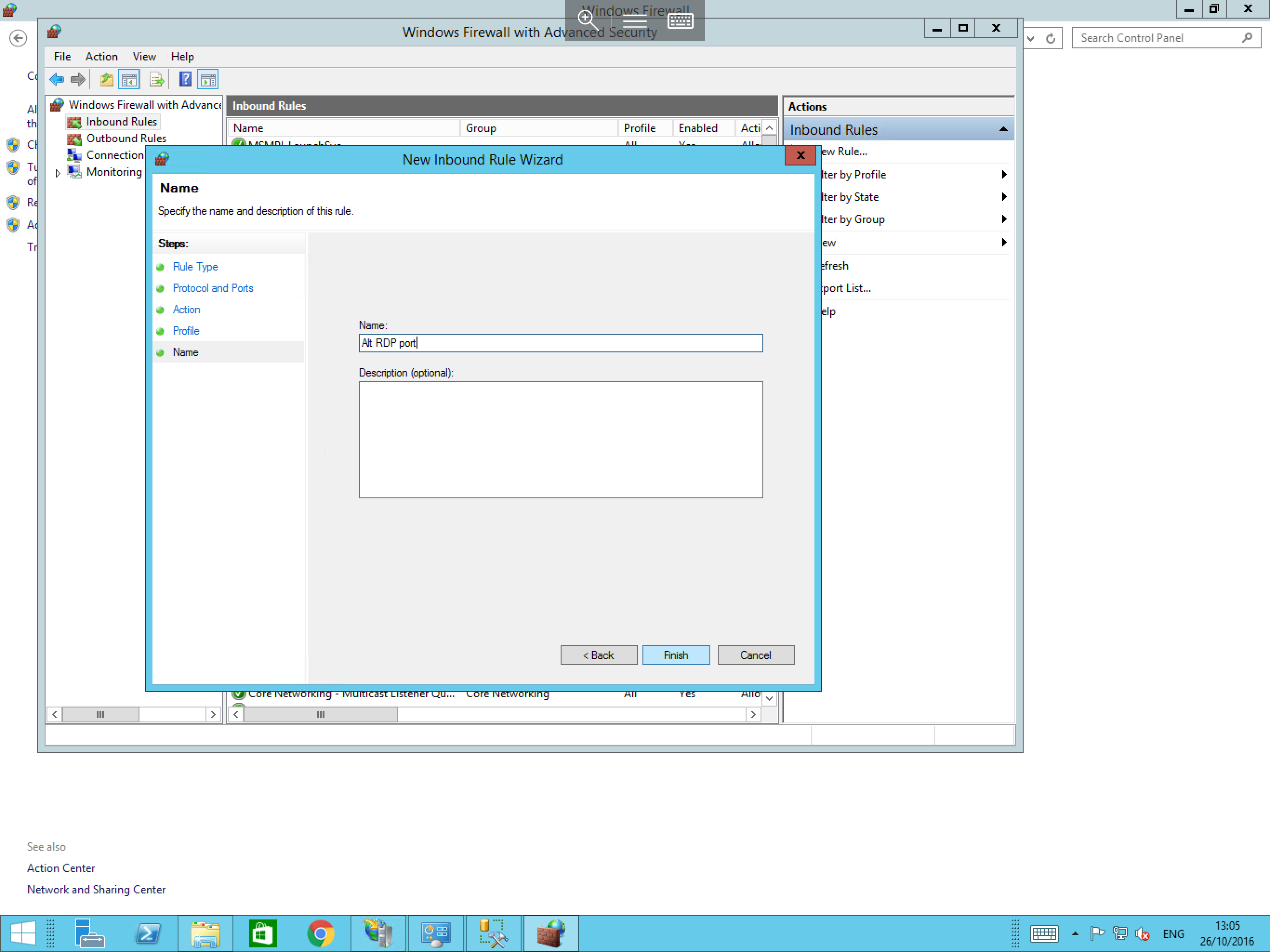Go to Protocol and Ports step
The image size is (1270, 952).
213,288
